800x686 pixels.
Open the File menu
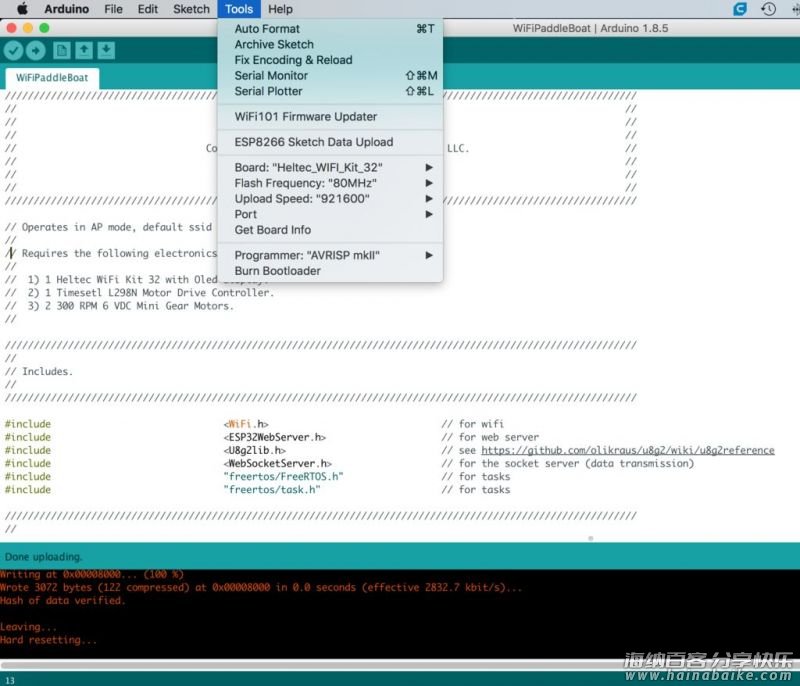pyautogui.click(x=113, y=9)
